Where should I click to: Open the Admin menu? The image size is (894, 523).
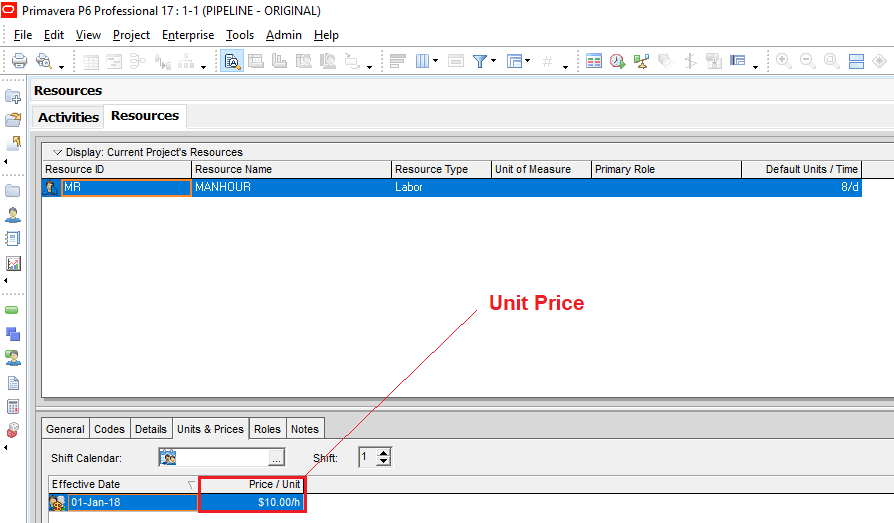pos(283,35)
